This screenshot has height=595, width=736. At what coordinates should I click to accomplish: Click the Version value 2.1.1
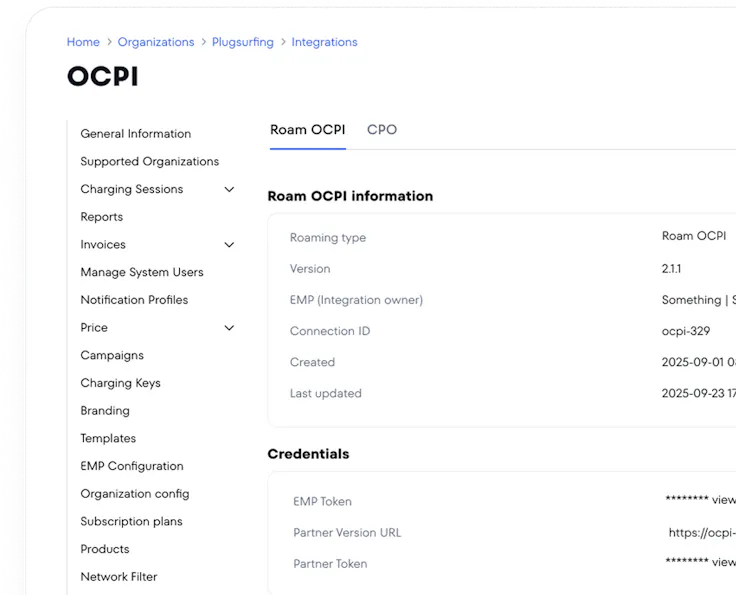671,269
